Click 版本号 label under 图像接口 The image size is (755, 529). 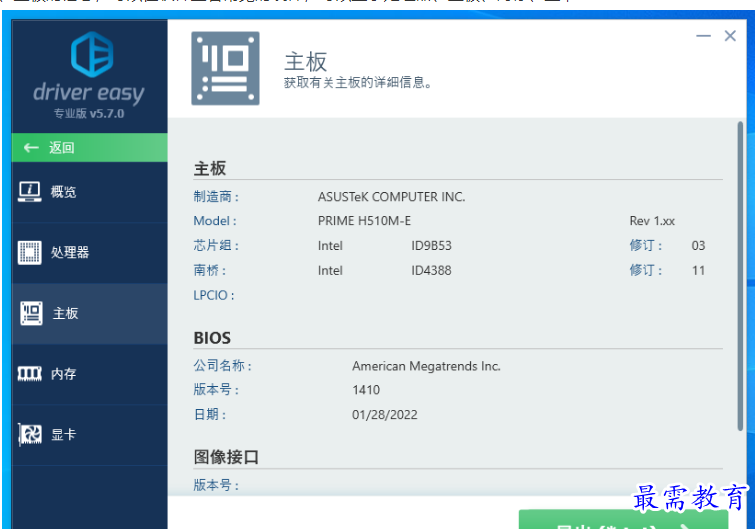[x=216, y=485]
